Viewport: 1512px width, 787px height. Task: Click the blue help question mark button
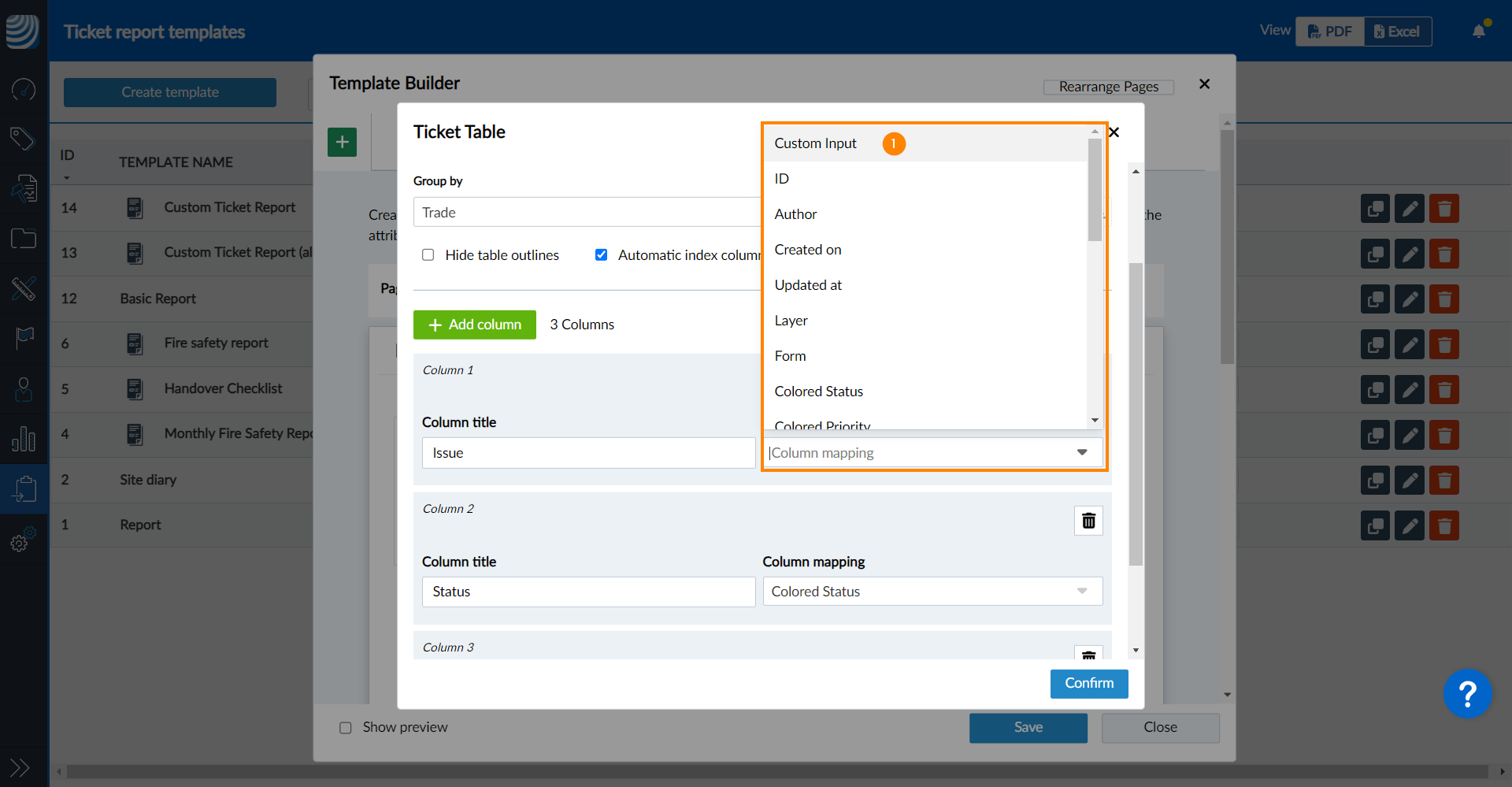(1466, 694)
